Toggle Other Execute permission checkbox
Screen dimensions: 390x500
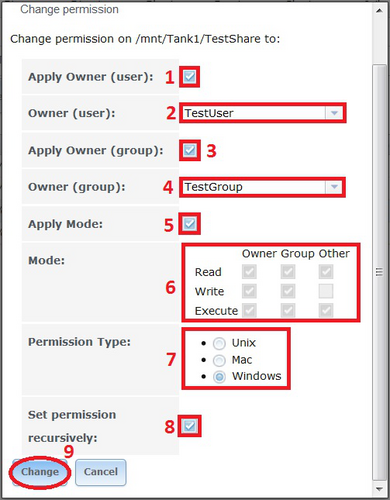tap(326, 310)
